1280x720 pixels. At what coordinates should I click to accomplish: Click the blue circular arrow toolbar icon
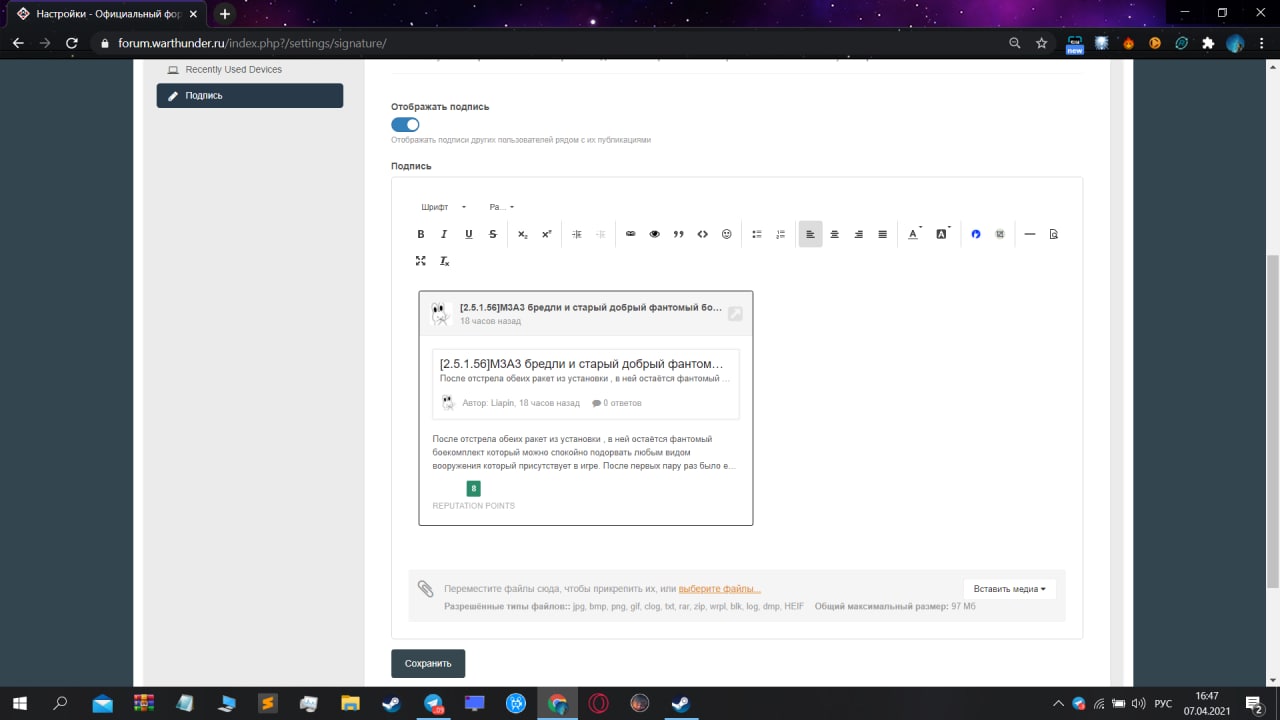coord(976,234)
